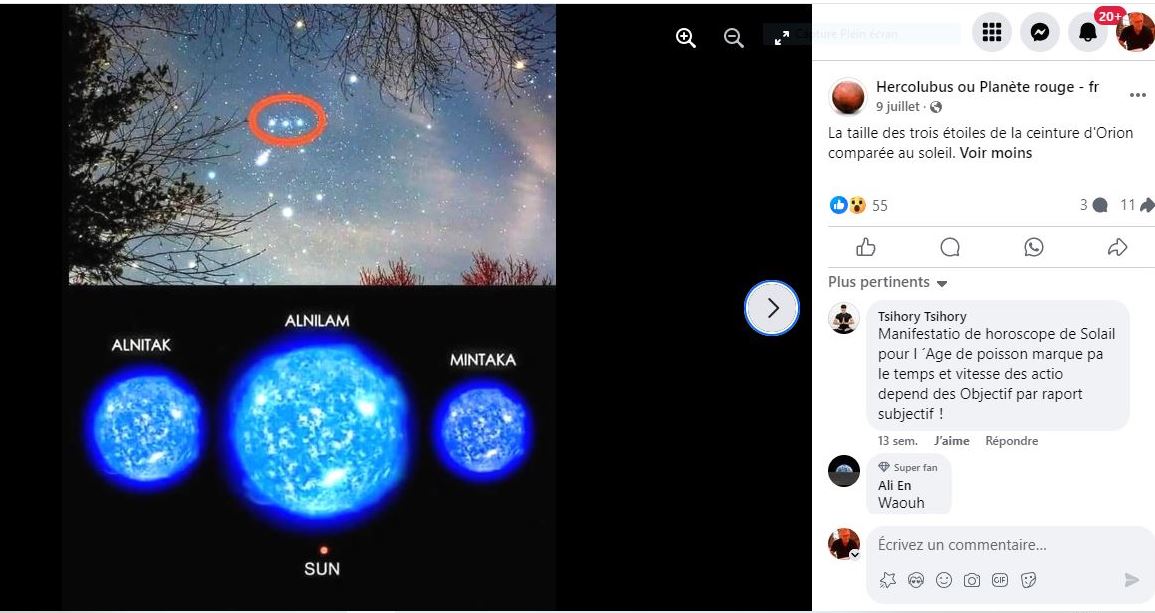Open the notifications bell
1155x613 pixels.
pyautogui.click(x=1087, y=32)
